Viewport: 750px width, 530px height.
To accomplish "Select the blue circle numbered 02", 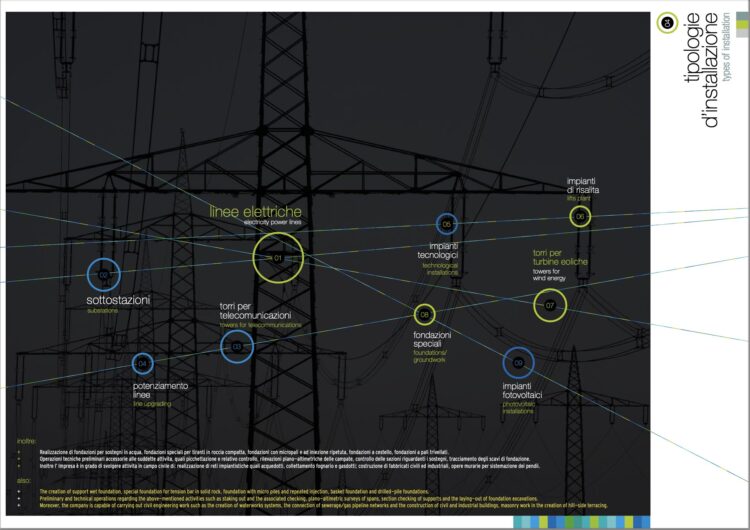I will (x=102, y=273).
